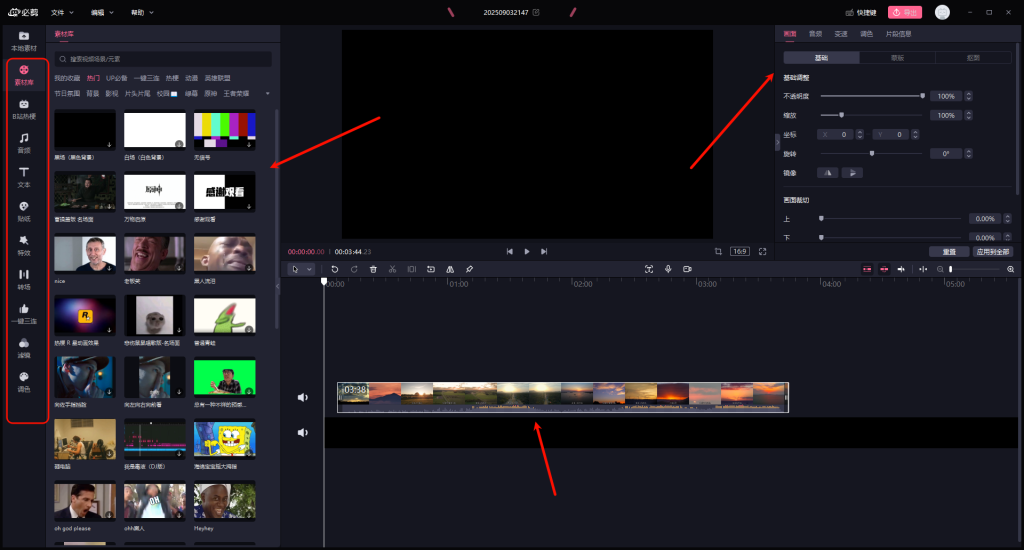Open the 音频 audio library in sidebar
The height and width of the screenshot is (550, 1024).
coord(24,142)
